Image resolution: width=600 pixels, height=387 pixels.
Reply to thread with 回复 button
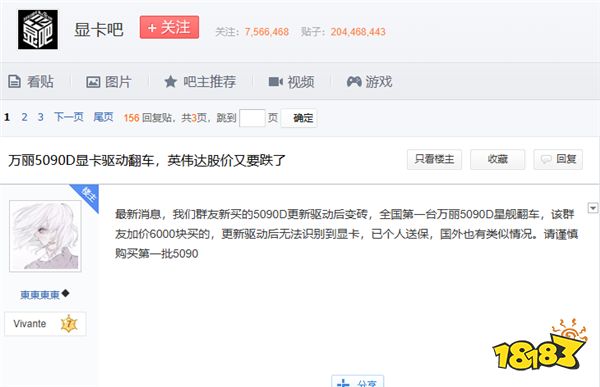[x=558, y=159]
